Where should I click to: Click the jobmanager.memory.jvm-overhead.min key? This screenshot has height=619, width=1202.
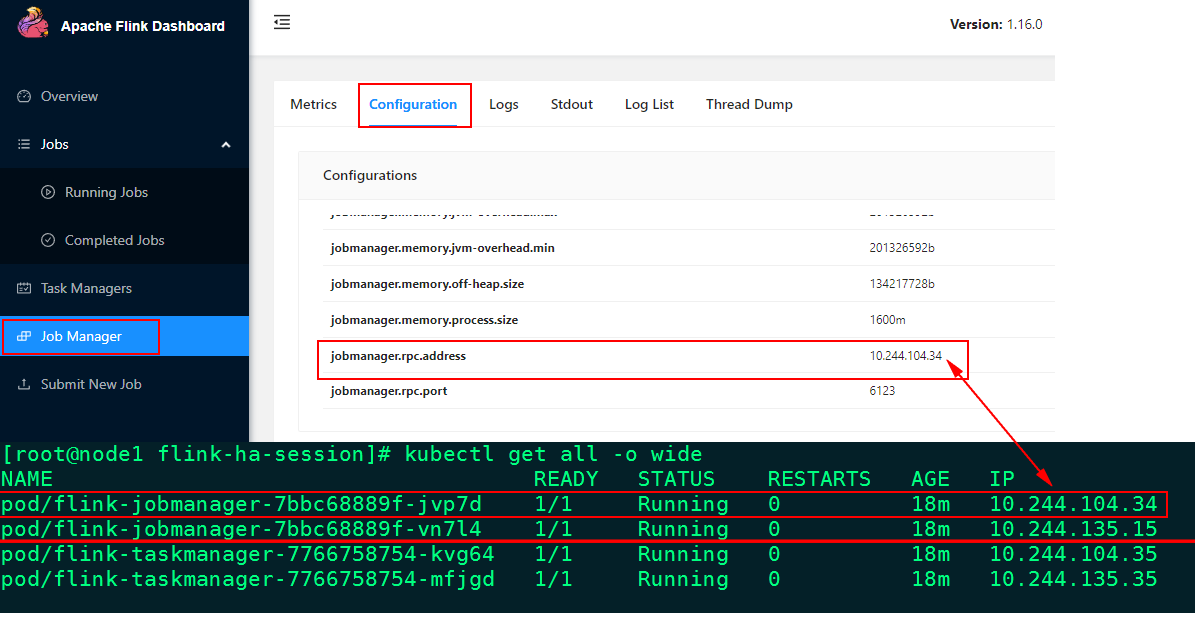coord(442,248)
